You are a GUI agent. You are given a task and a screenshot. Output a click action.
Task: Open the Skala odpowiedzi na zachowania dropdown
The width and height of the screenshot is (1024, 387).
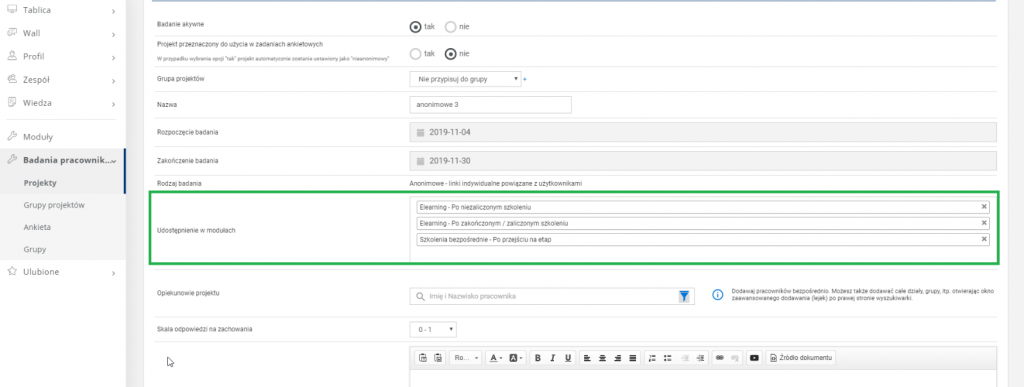tap(433, 330)
